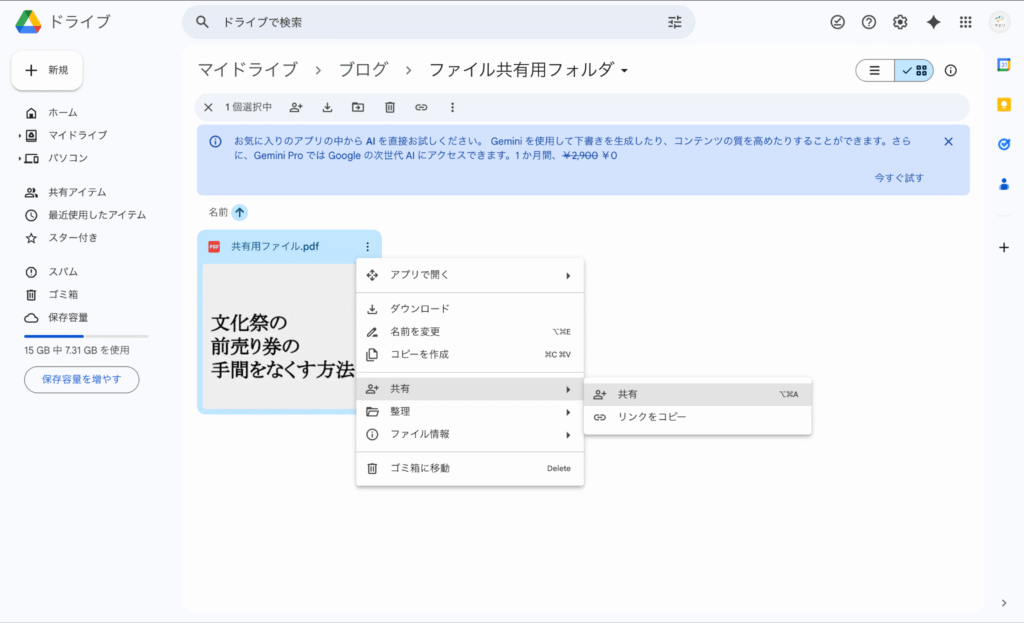Click the Gemini sparkle icon in header
This screenshot has width=1024, height=623.
933,22
